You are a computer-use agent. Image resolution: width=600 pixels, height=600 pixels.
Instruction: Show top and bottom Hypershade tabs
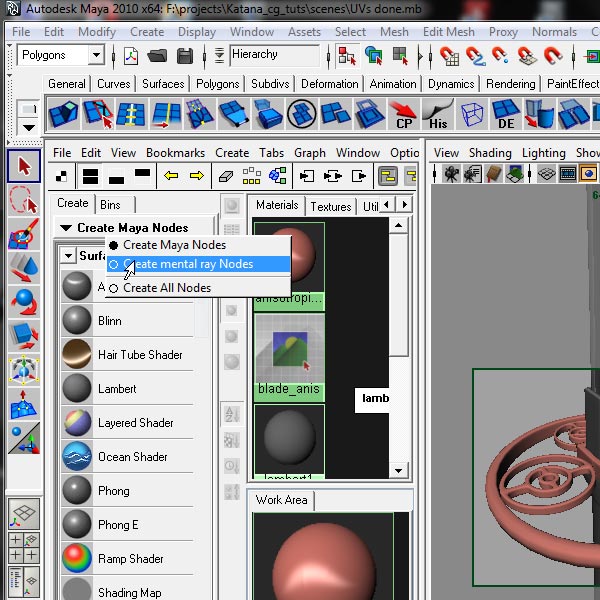[90, 176]
